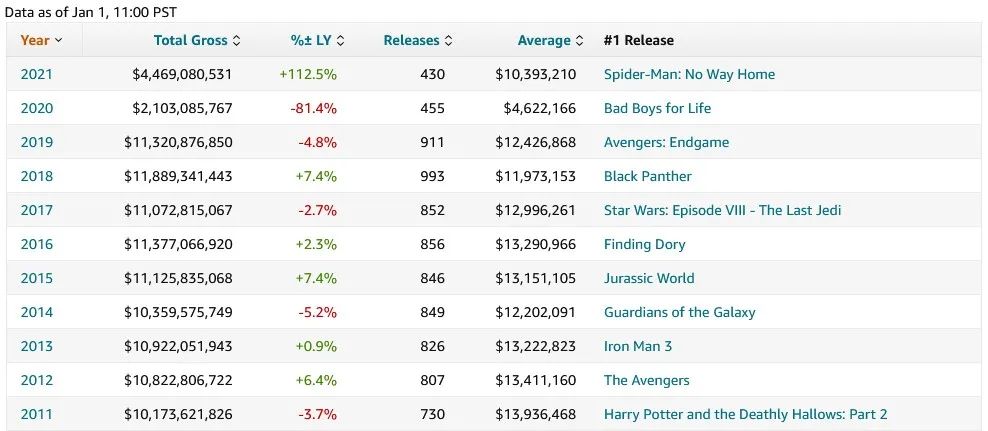Open the 2020 year link

(36, 108)
